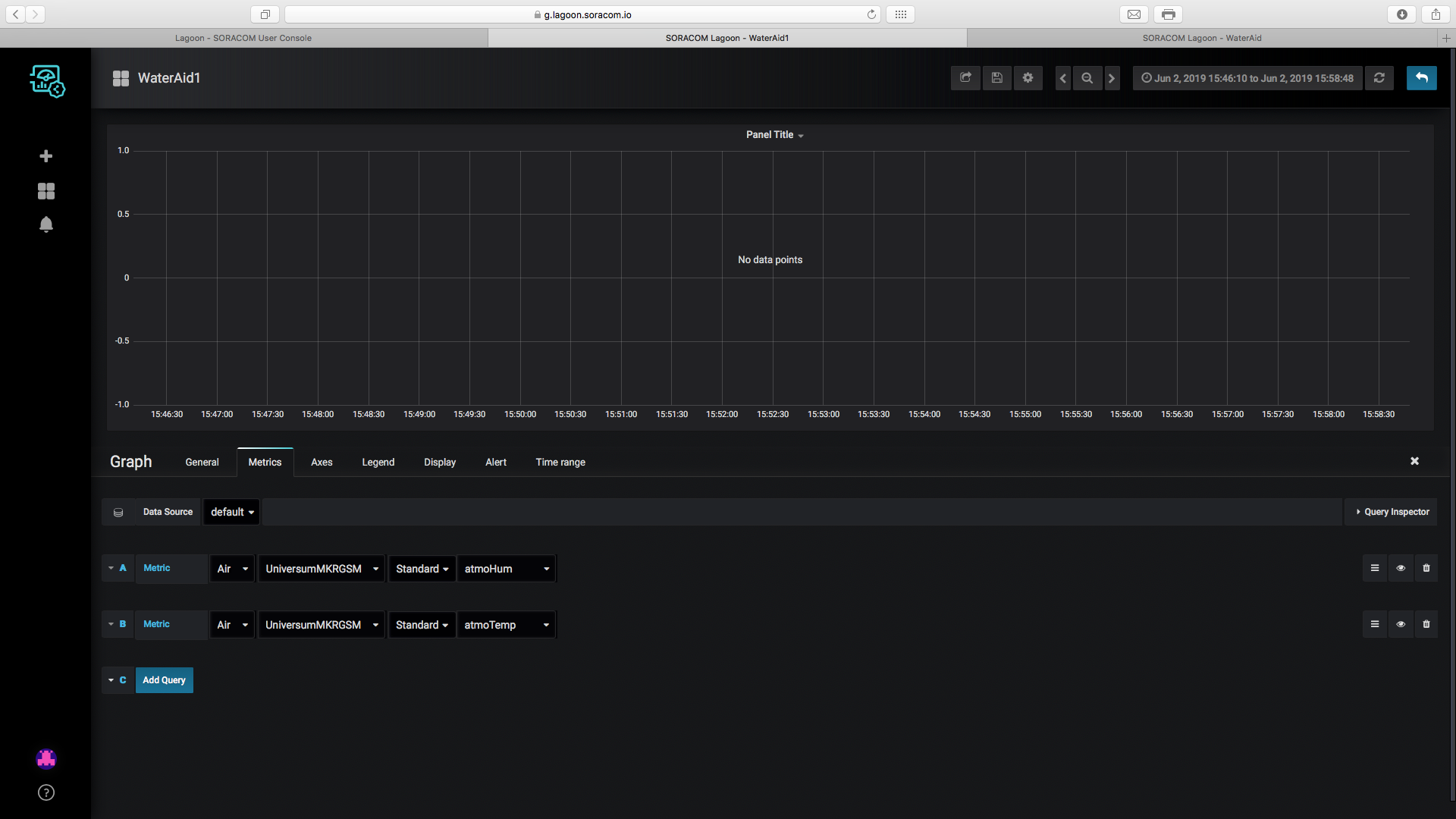This screenshot has height=819, width=1456.
Task: Expand the Panel Title menu
Action: (x=774, y=135)
